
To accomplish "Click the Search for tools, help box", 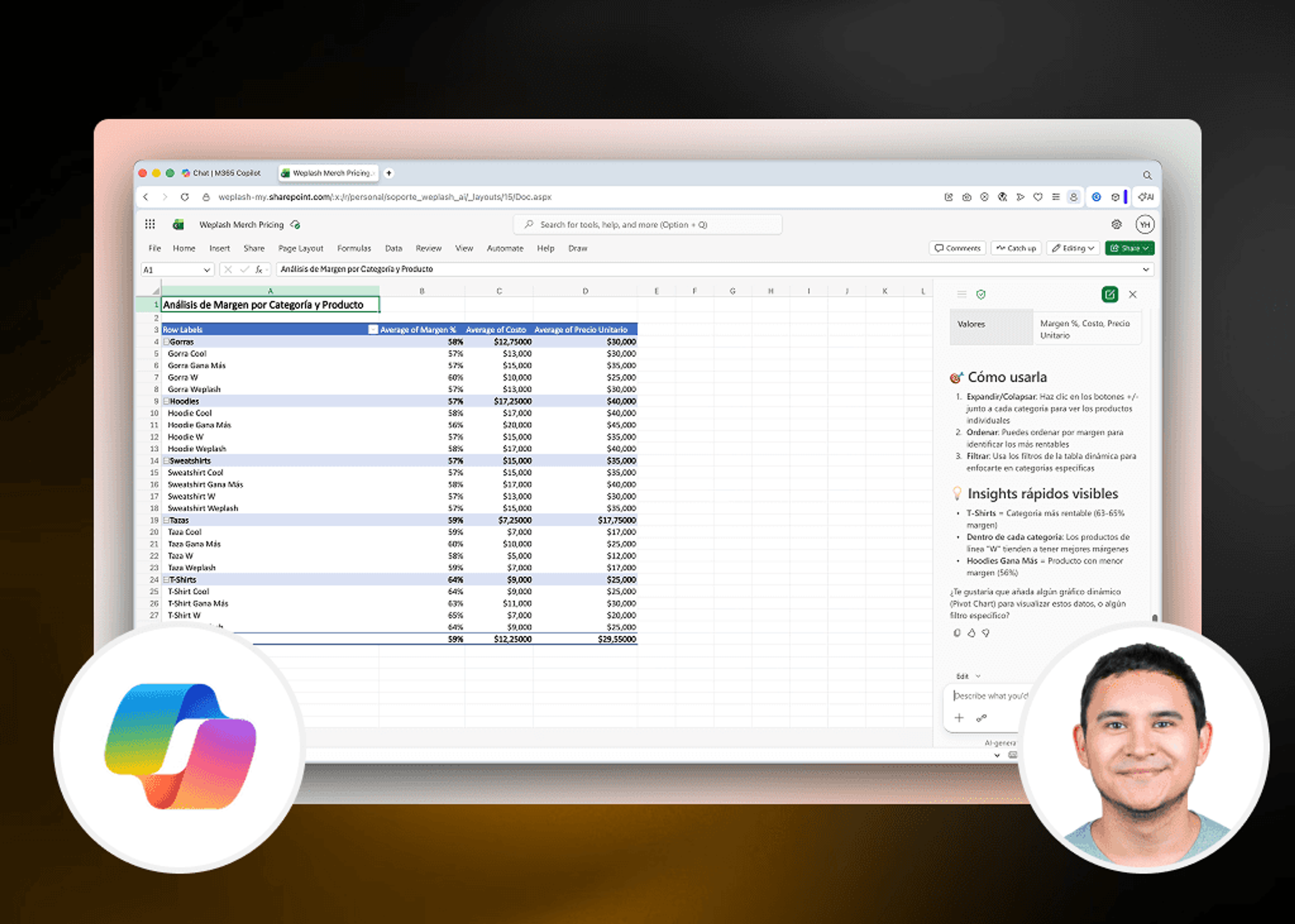I will [647, 225].
